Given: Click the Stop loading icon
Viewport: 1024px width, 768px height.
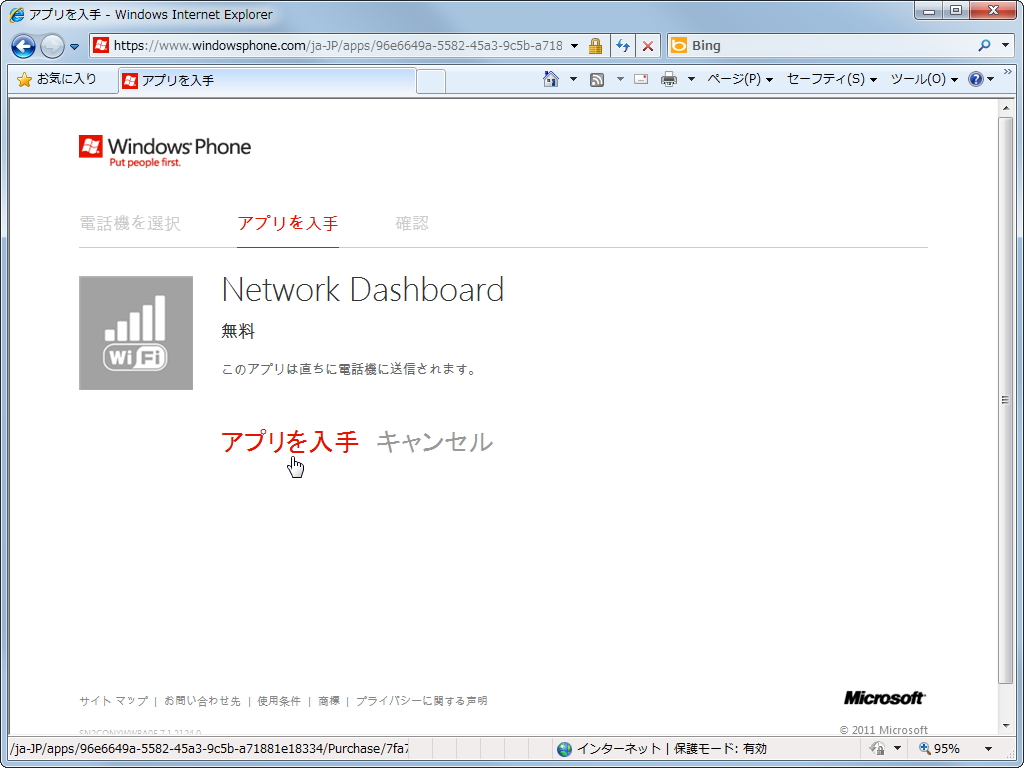Looking at the screenshot, I should 648,45.
